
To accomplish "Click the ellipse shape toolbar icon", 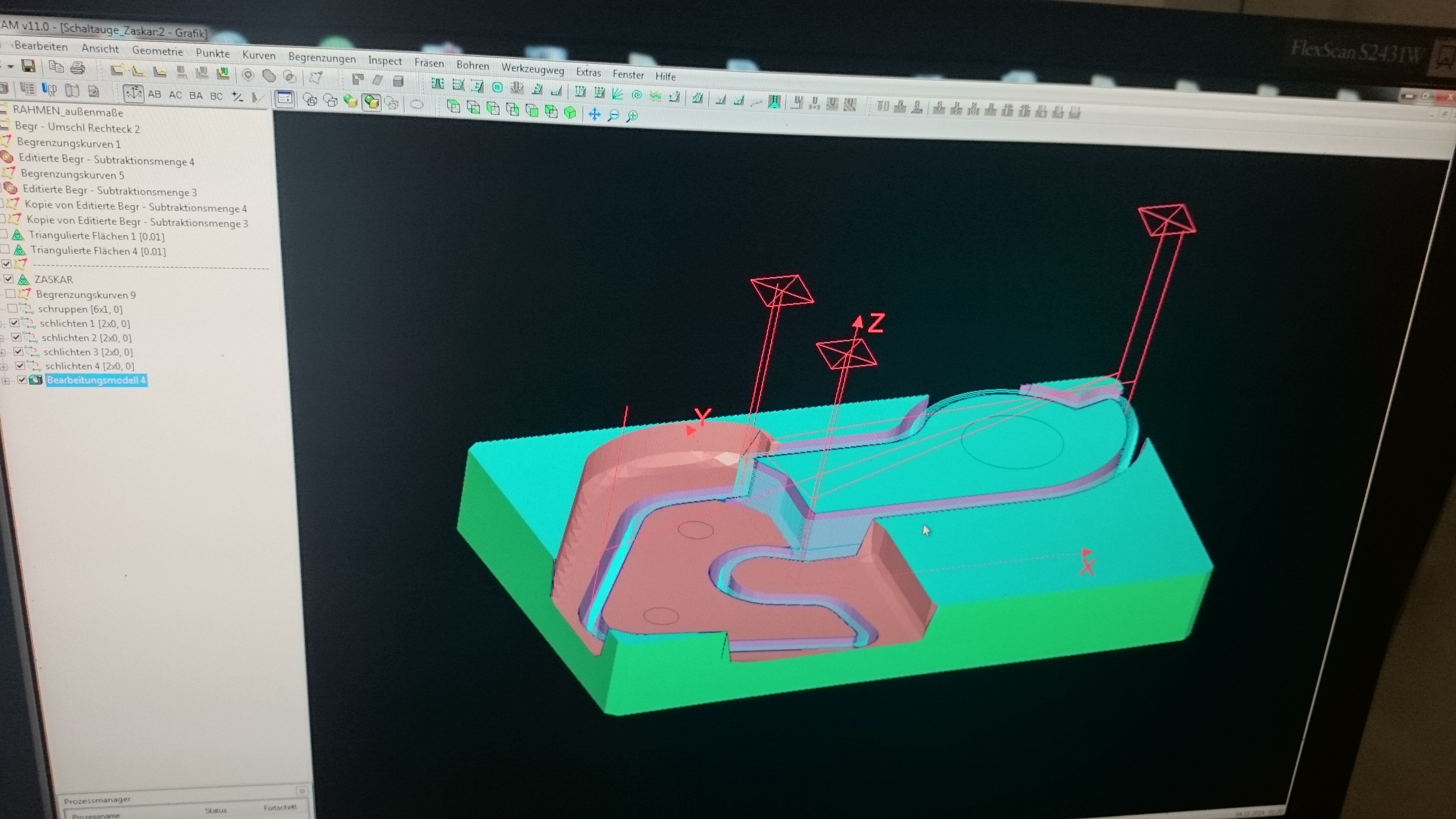I will click(x=417, y=104).
